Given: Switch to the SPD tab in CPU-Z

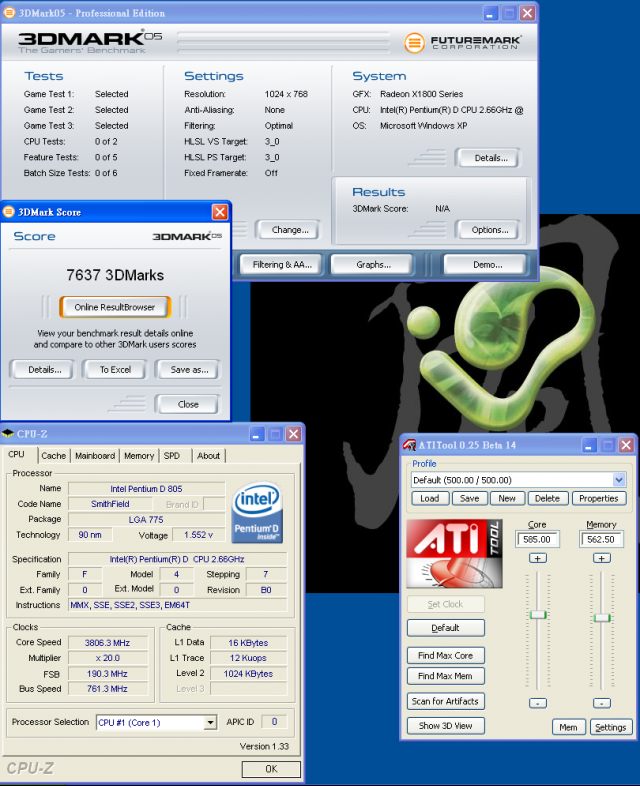Looking at the screenshot, I should (x=172, y=456).
